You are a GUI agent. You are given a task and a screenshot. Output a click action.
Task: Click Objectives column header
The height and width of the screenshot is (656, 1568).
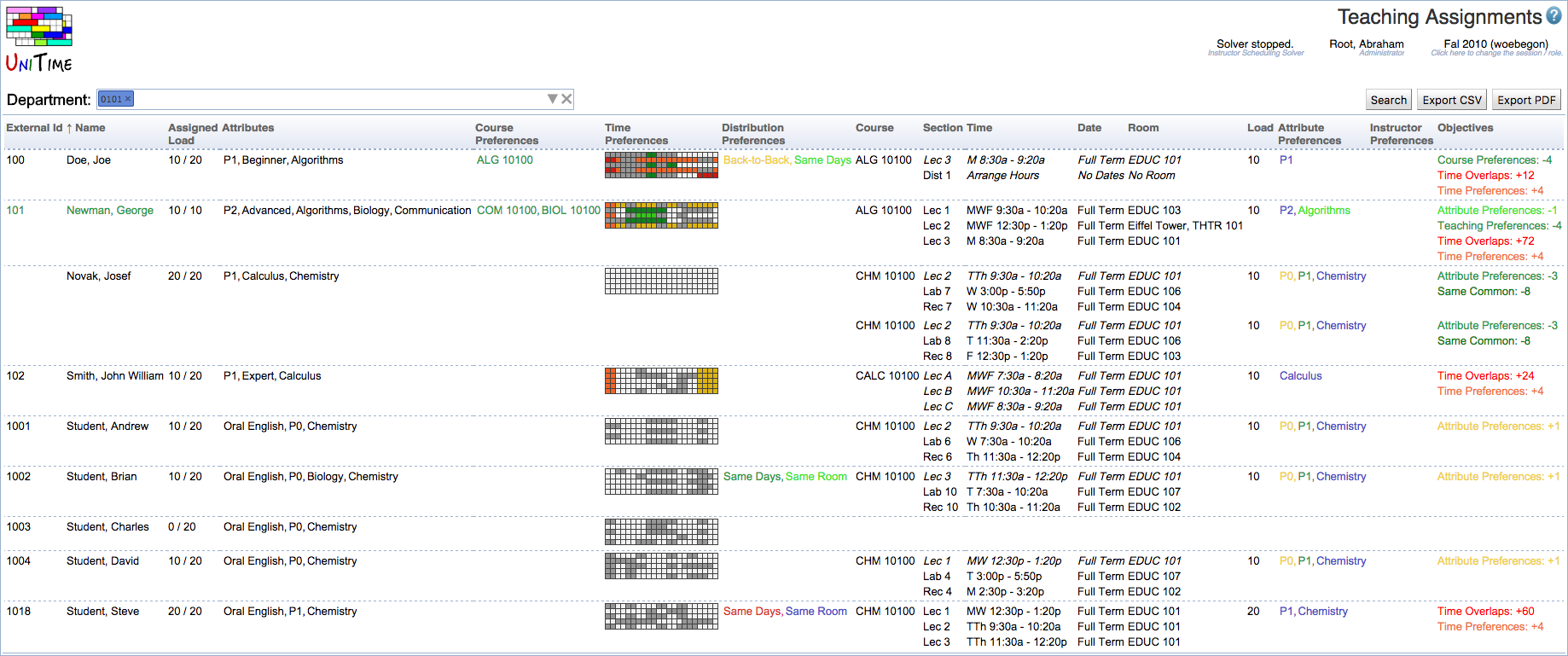click(x=1465, y=128)
